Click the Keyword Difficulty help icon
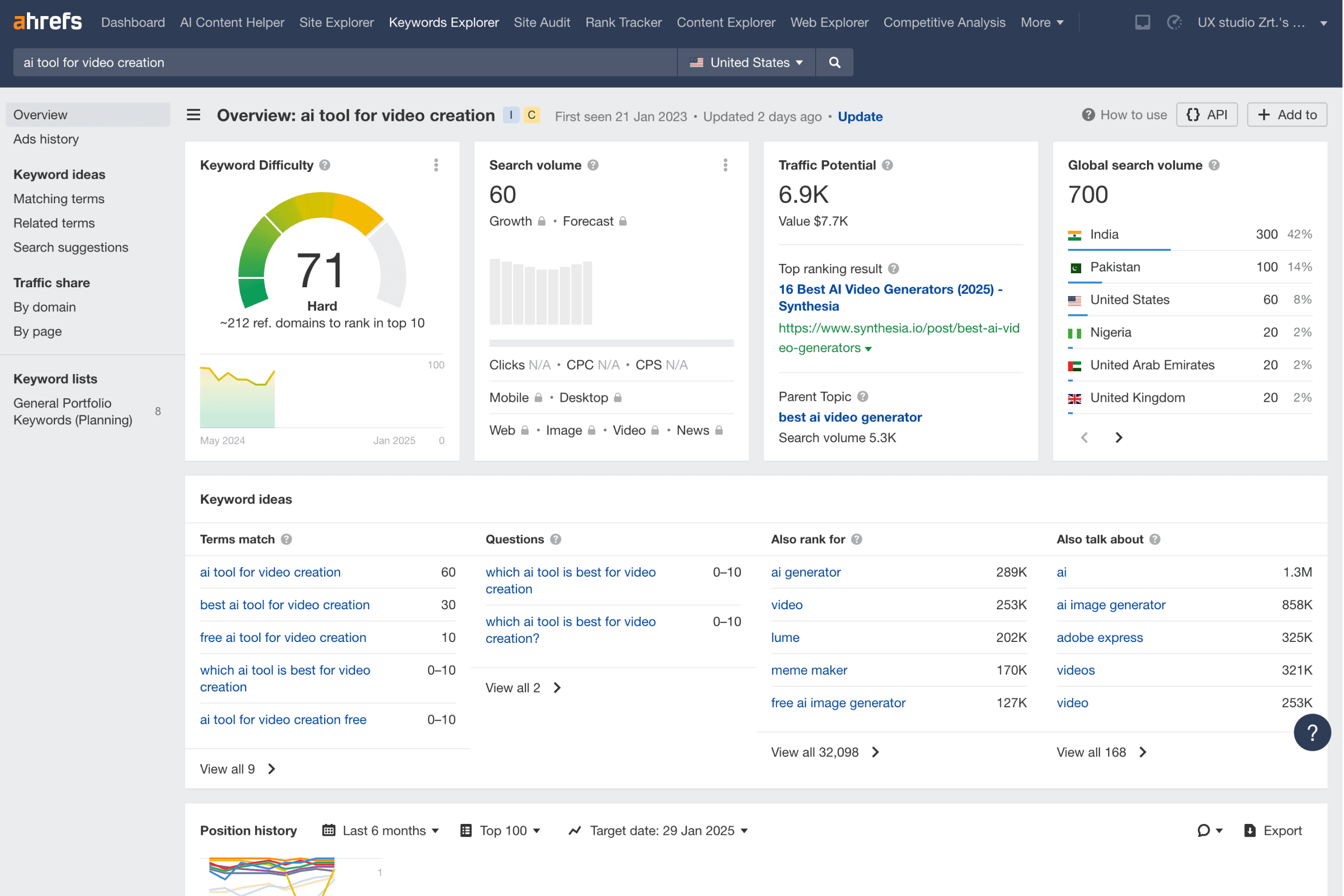The height and width of the screenshot is (896, 1344). (x=325, y=165)
